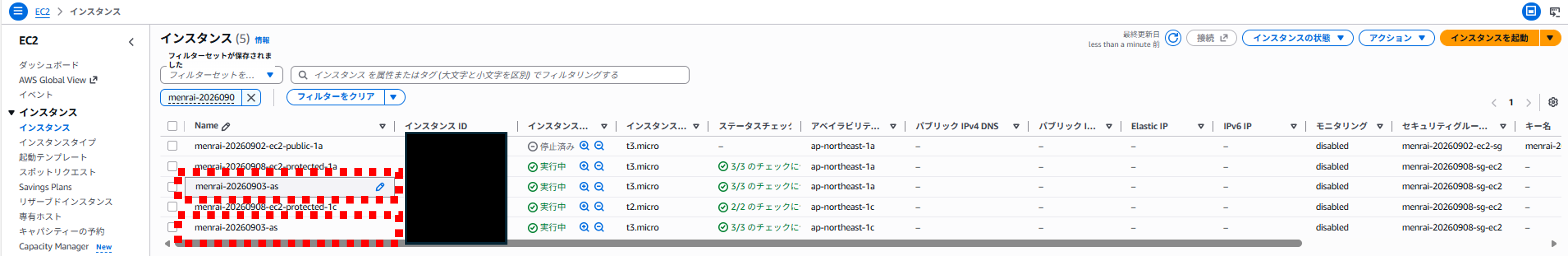This screenshot has height=256, width=1568.
Task: Click the 接続 connect button
Action: pyautogui.click(x=1211, y=38)
